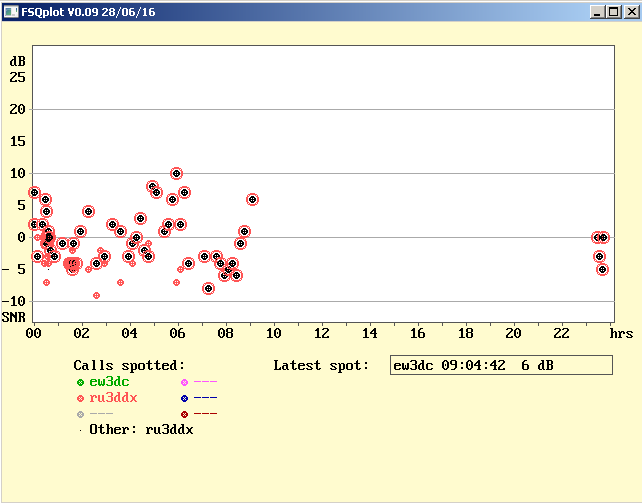
Task: Click the small -9 dB spot near 02:30
Action: (x=96, y=295)
